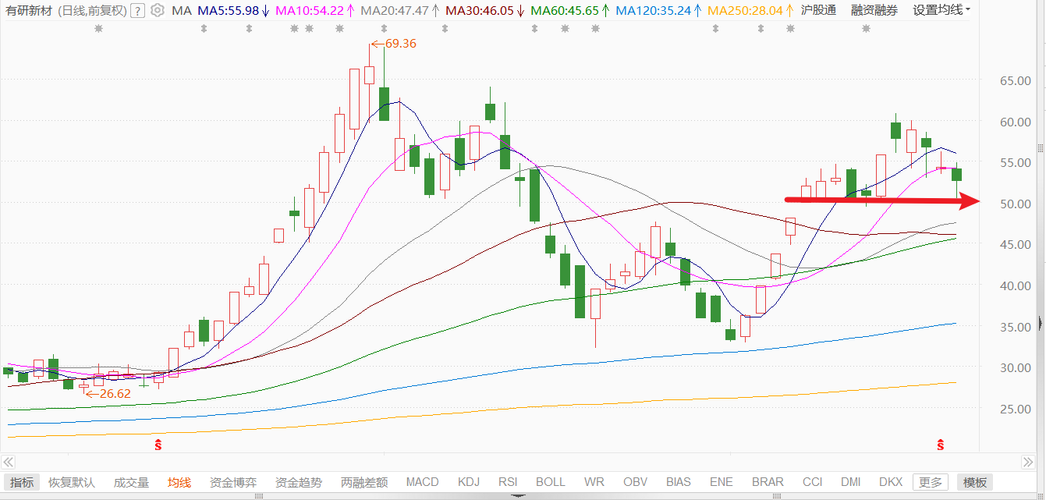Switch to the OBV indicator
Viewport: 1046px width, 500px height.
635,482
